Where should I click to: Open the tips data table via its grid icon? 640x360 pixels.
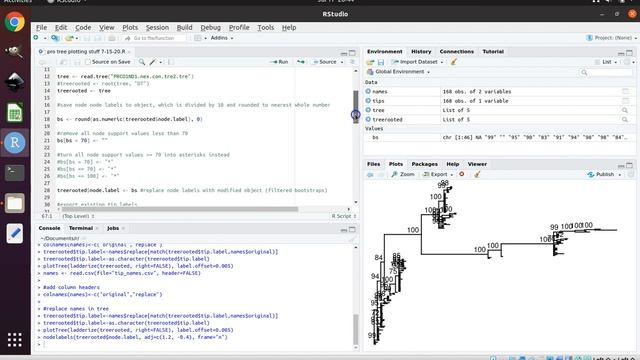pos(625,101)
